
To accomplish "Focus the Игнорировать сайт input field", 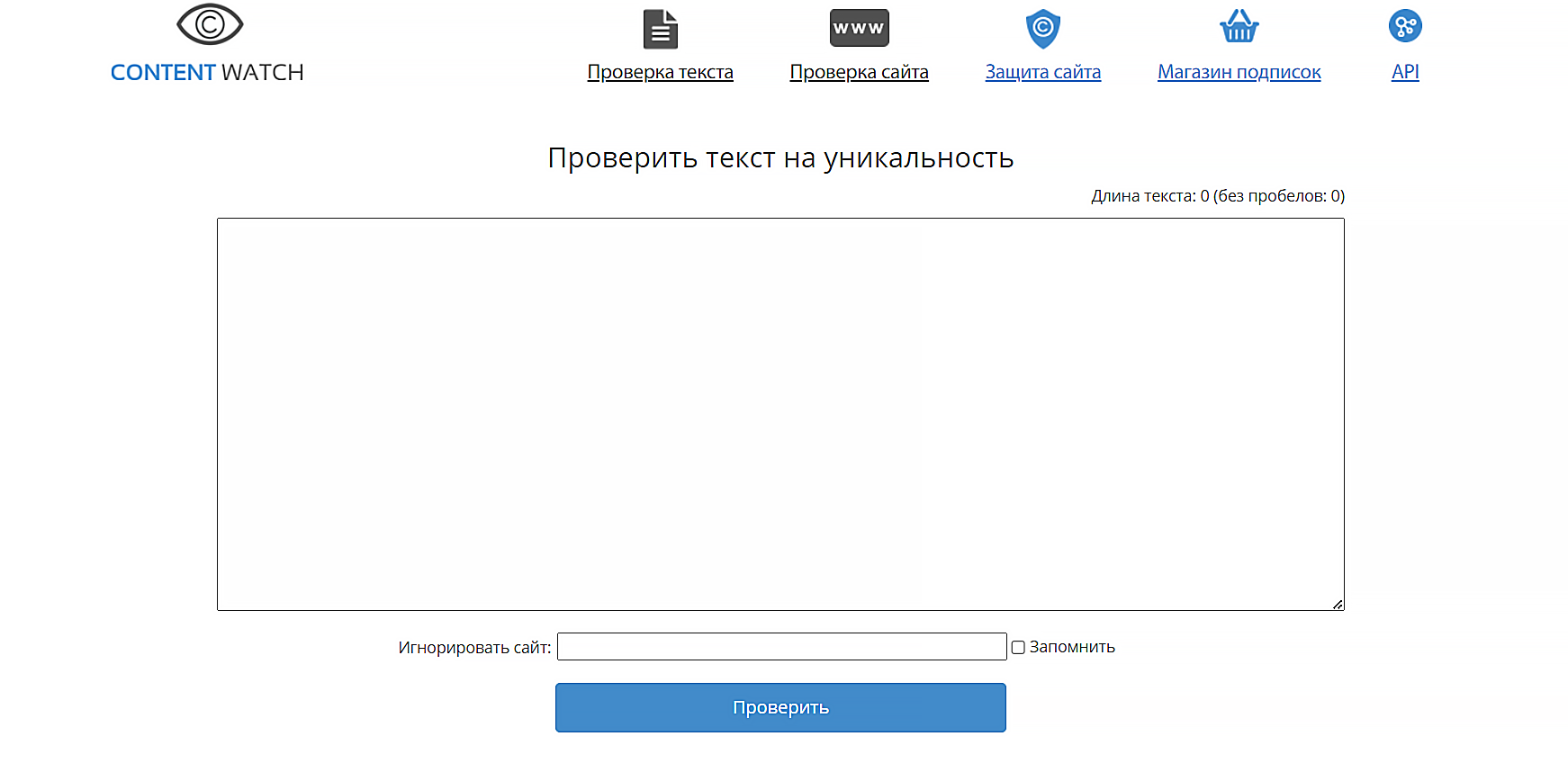I will coord(781,646).
